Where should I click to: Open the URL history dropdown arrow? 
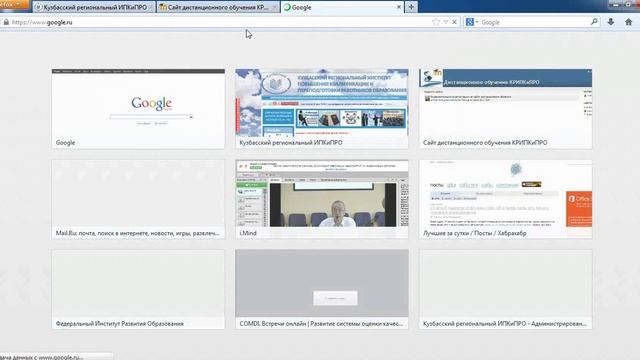pos(446,22)
